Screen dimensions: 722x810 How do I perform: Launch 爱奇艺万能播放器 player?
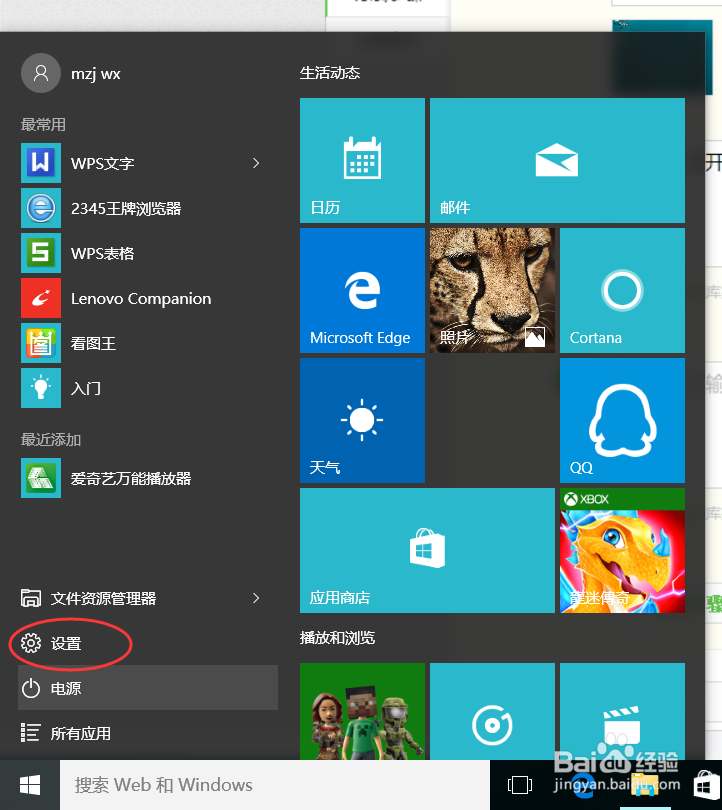pyautogui.click(x=149, y=478)
